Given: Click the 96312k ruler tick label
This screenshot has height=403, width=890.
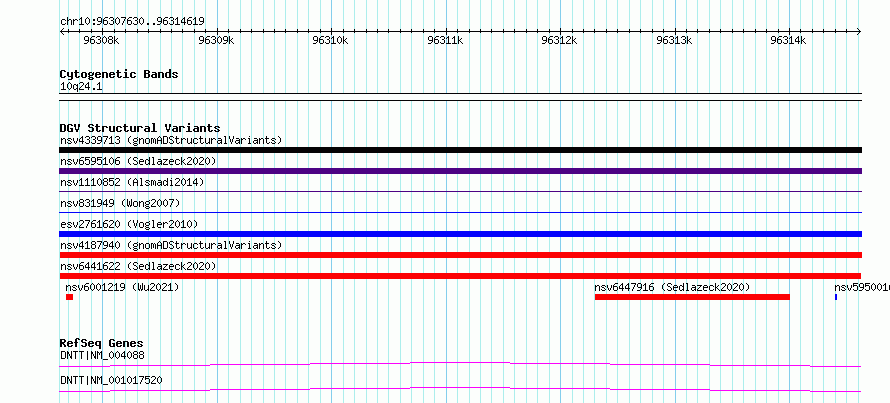Looking at the screenshot, I should pyautogui.click(x=560, y=40).
